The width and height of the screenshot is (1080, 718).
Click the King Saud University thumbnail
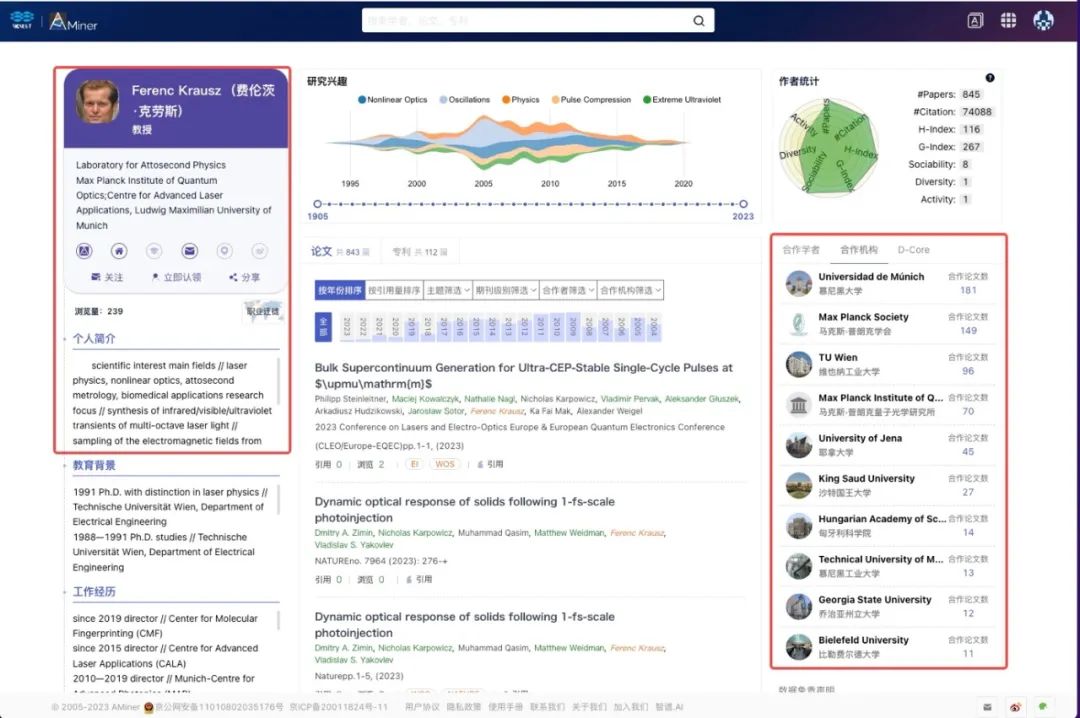point(799,485)
